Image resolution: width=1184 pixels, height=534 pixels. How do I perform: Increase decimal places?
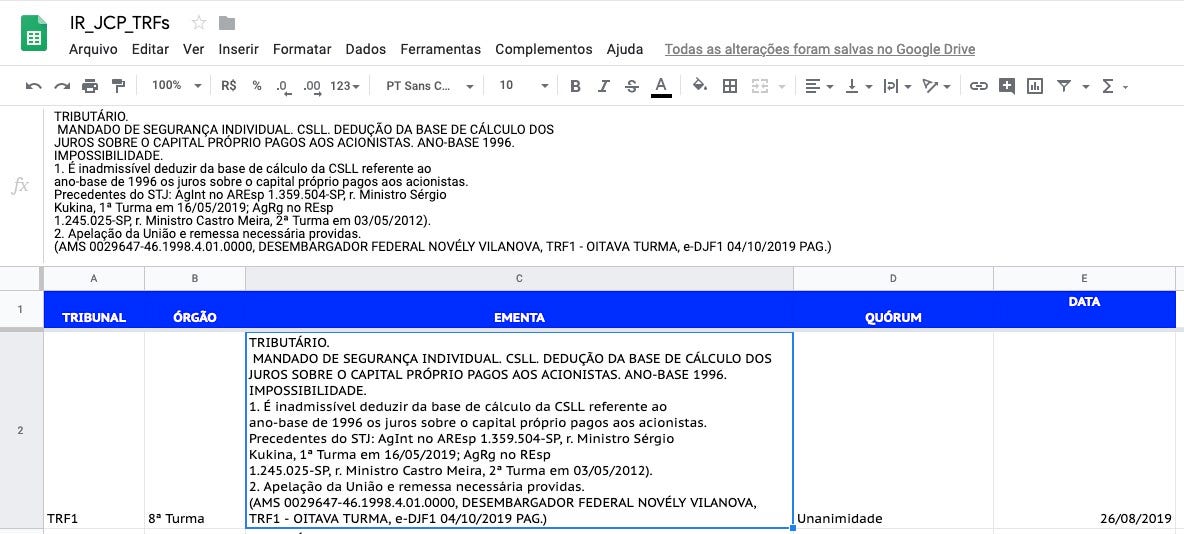tap(312, 86)
